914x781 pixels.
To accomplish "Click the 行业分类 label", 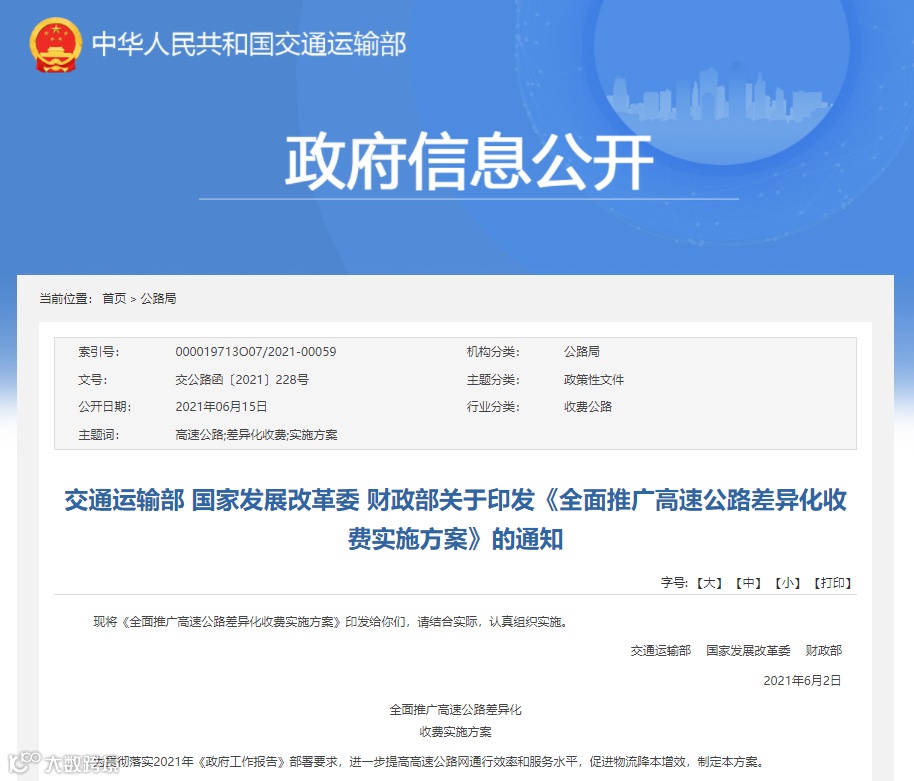I will [x=493, y=406].
